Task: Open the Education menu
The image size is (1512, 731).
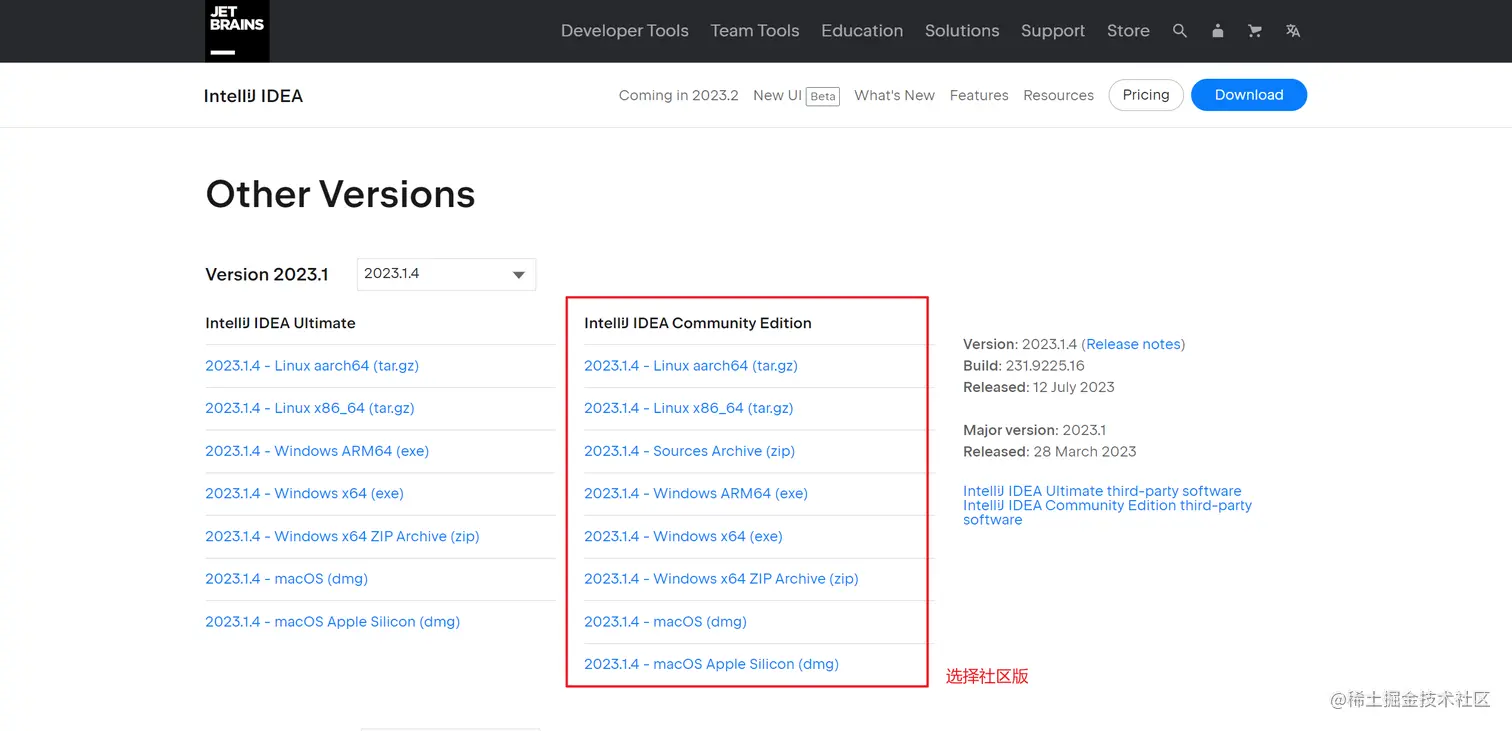Action: [862, 31]
